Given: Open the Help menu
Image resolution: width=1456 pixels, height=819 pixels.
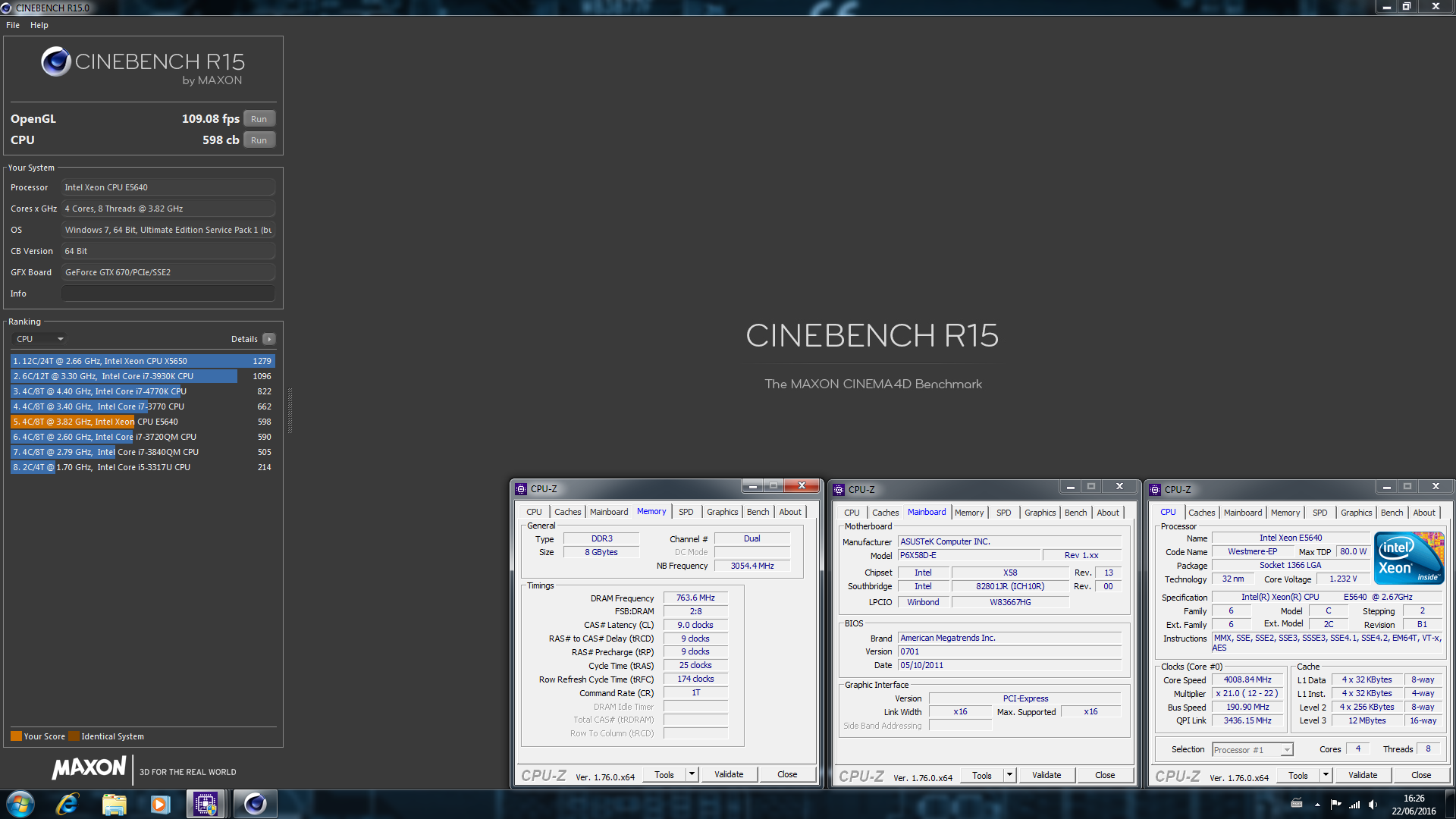Looking at the screenshot, I should [39, 25].
